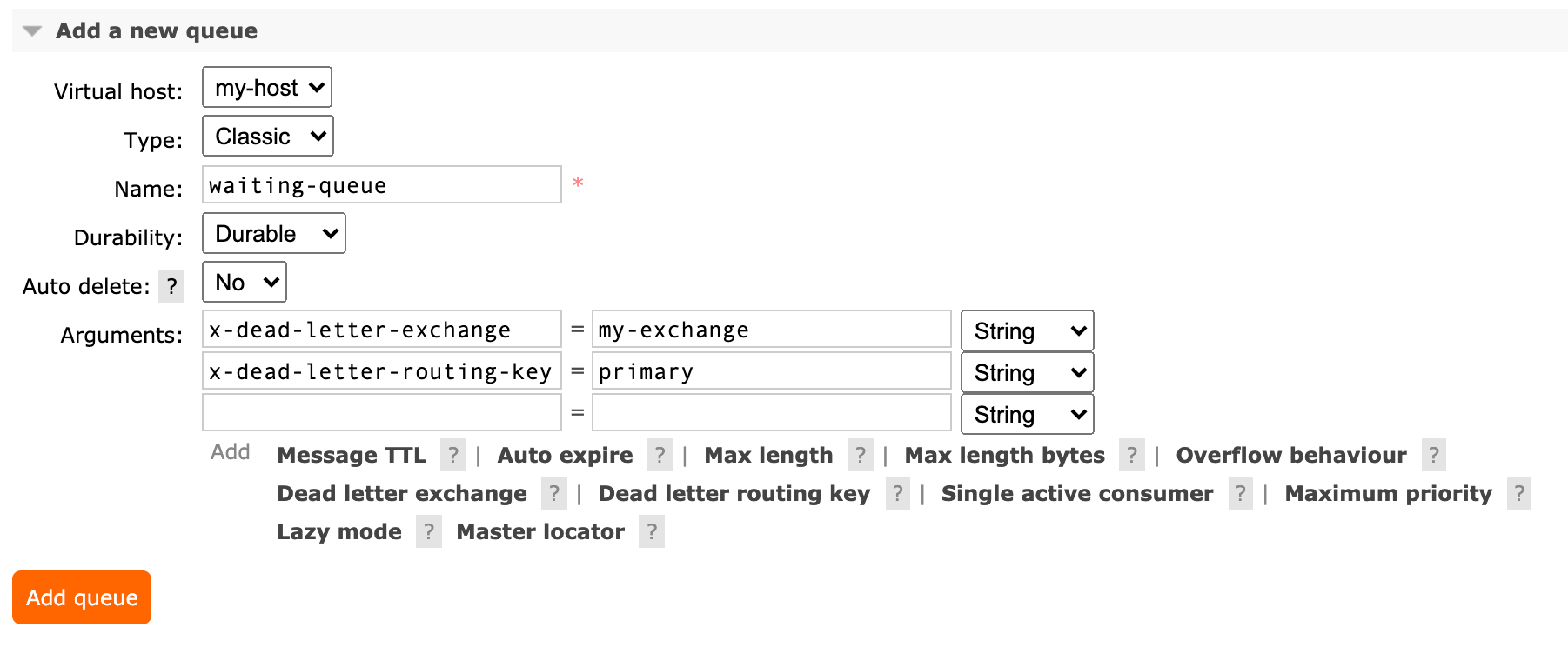Click help icon beside Dead letter exchange
The height and width of the screenshot is (647, 1568).
553,493
